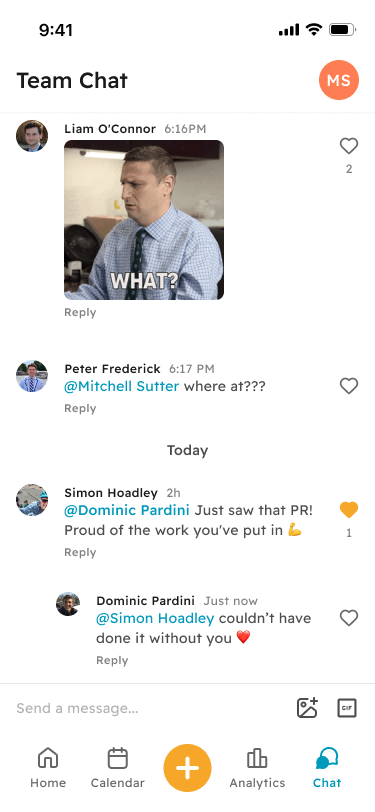The image size is (375, 812).
Task: Reply to Liam O'Connor's GIF
Action: click(80, 312)
